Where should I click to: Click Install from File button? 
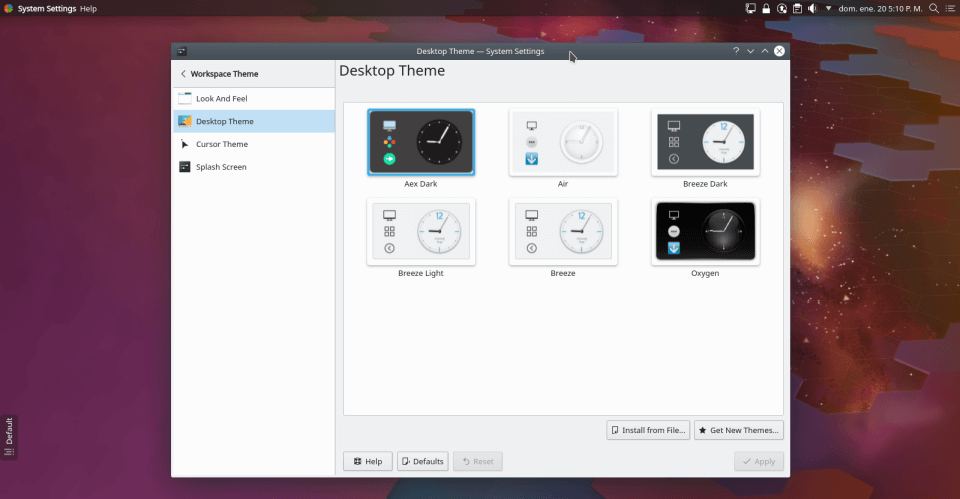click(648, 430)
